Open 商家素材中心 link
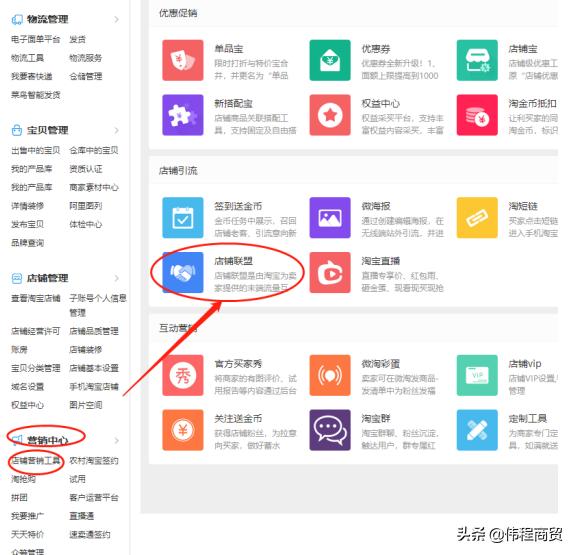576x555 pixels. tap(94, 187)
